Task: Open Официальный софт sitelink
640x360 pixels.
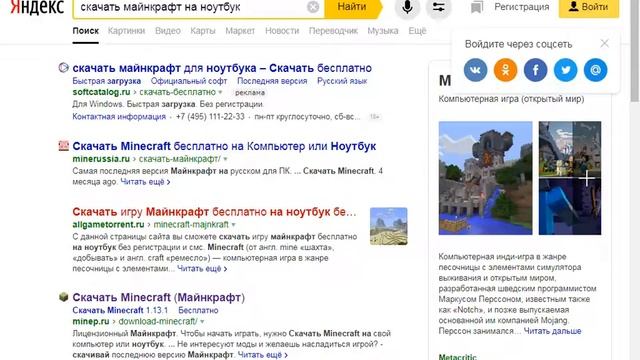Action: [x=189, y=81]
